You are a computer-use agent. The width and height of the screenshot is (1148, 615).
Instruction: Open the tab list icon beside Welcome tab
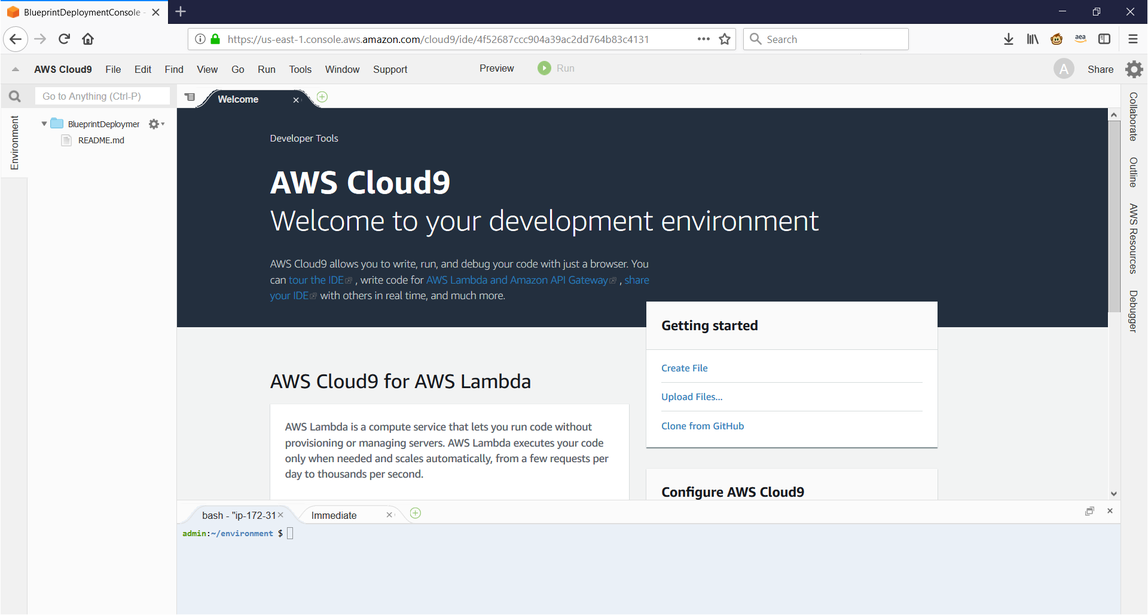click(190, 97)
